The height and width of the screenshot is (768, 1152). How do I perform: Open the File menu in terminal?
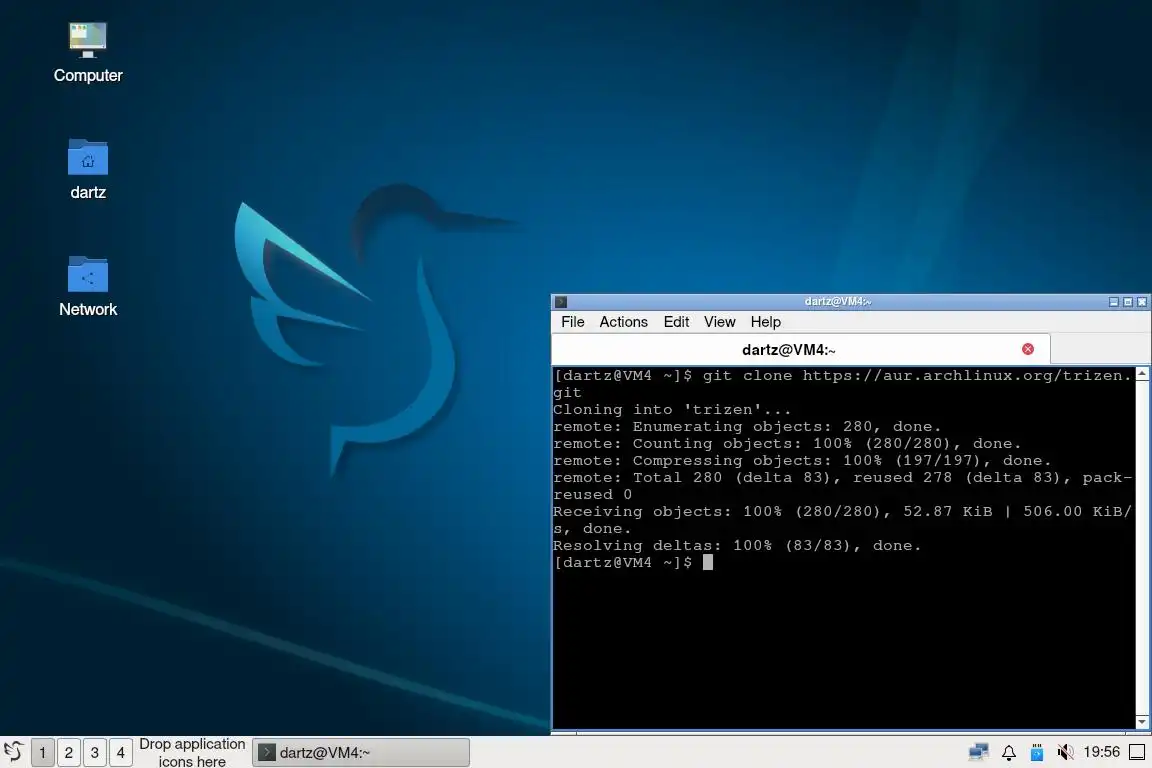pos(572,322)
